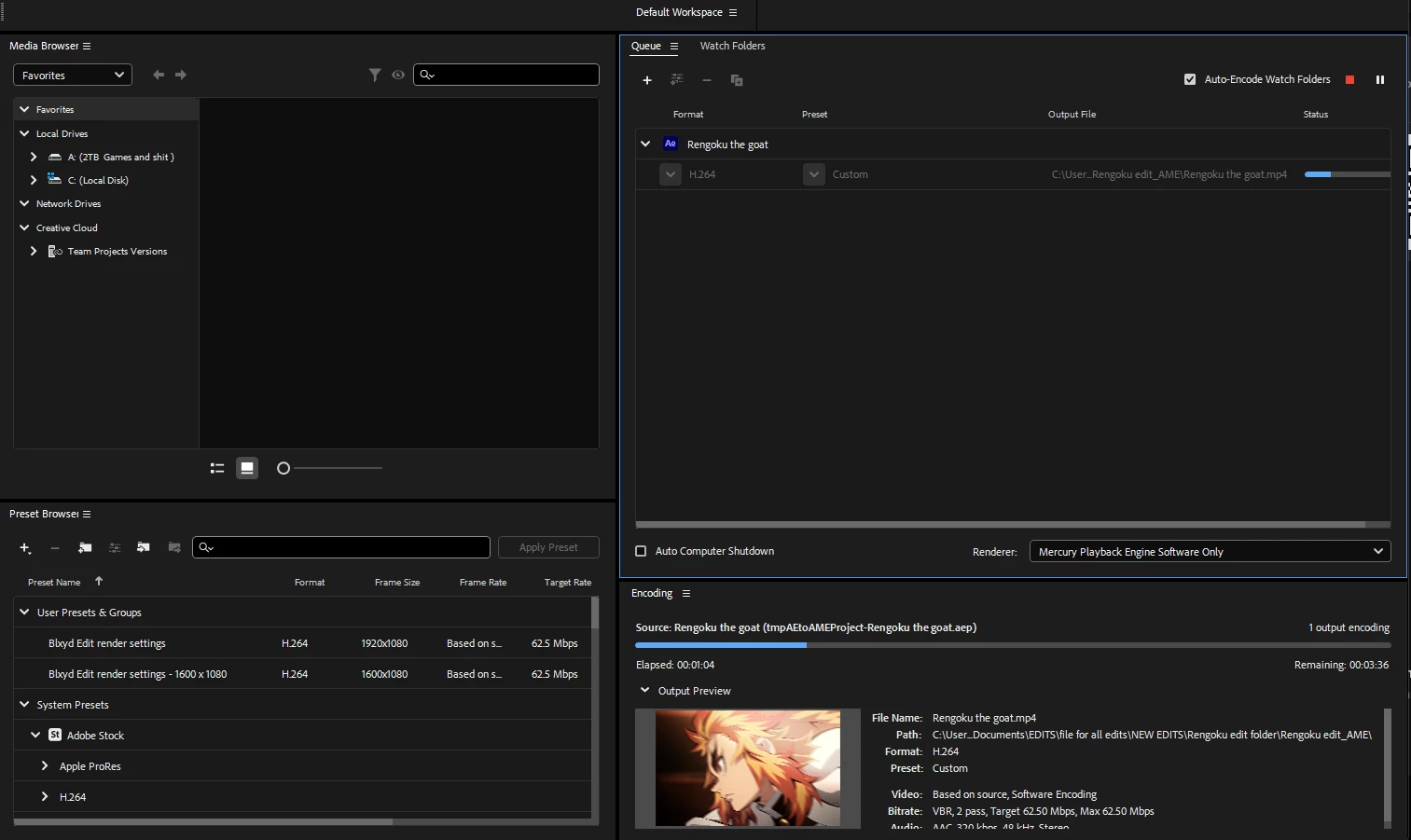Collapse User Presets & Groups

coord(25,612)
